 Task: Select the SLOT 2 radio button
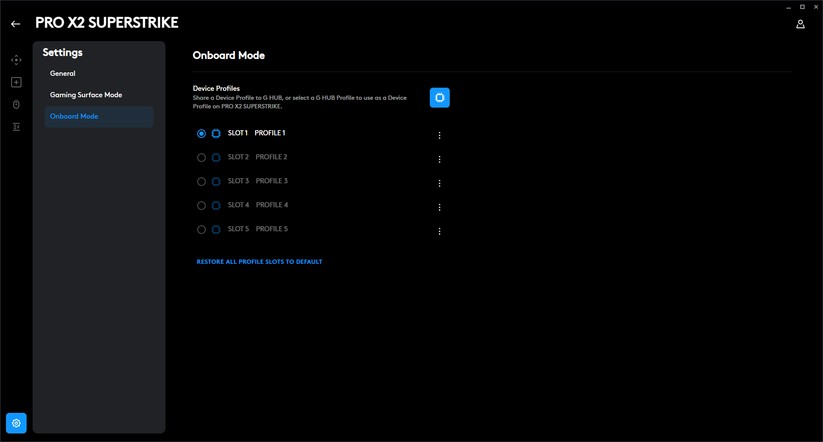(x=201, y=157)
